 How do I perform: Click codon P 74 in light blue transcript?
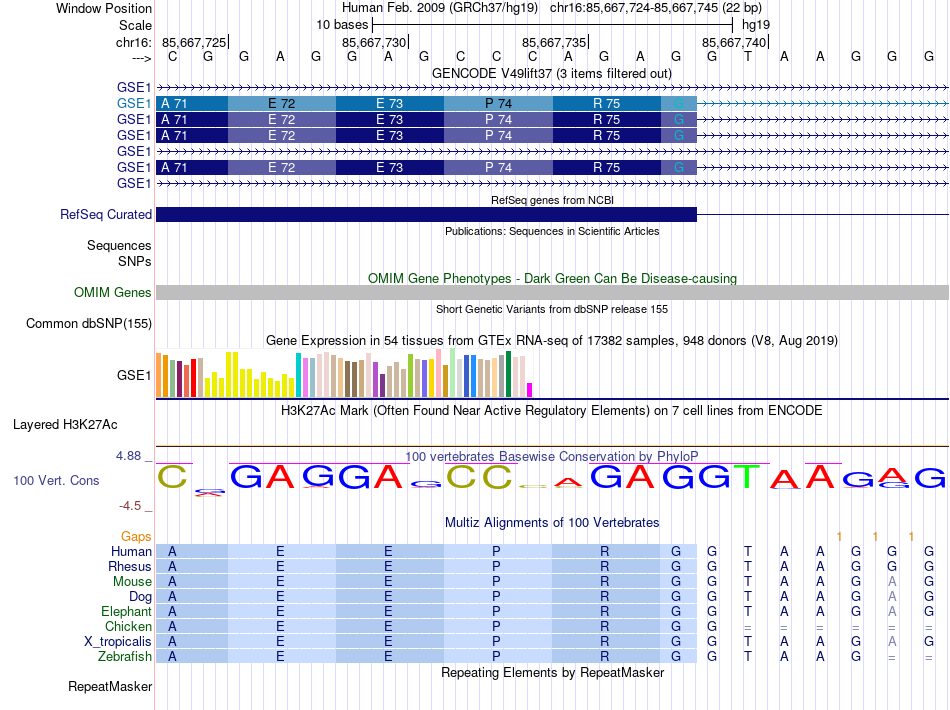pyautogui.click(x=498, y=104)
